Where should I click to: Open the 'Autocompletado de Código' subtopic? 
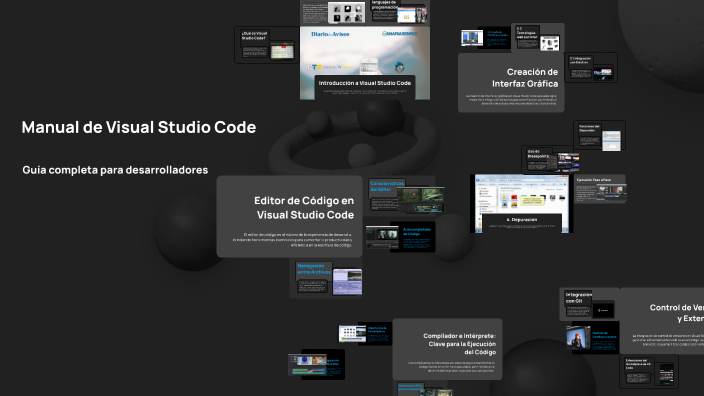(x=400, y=237)
